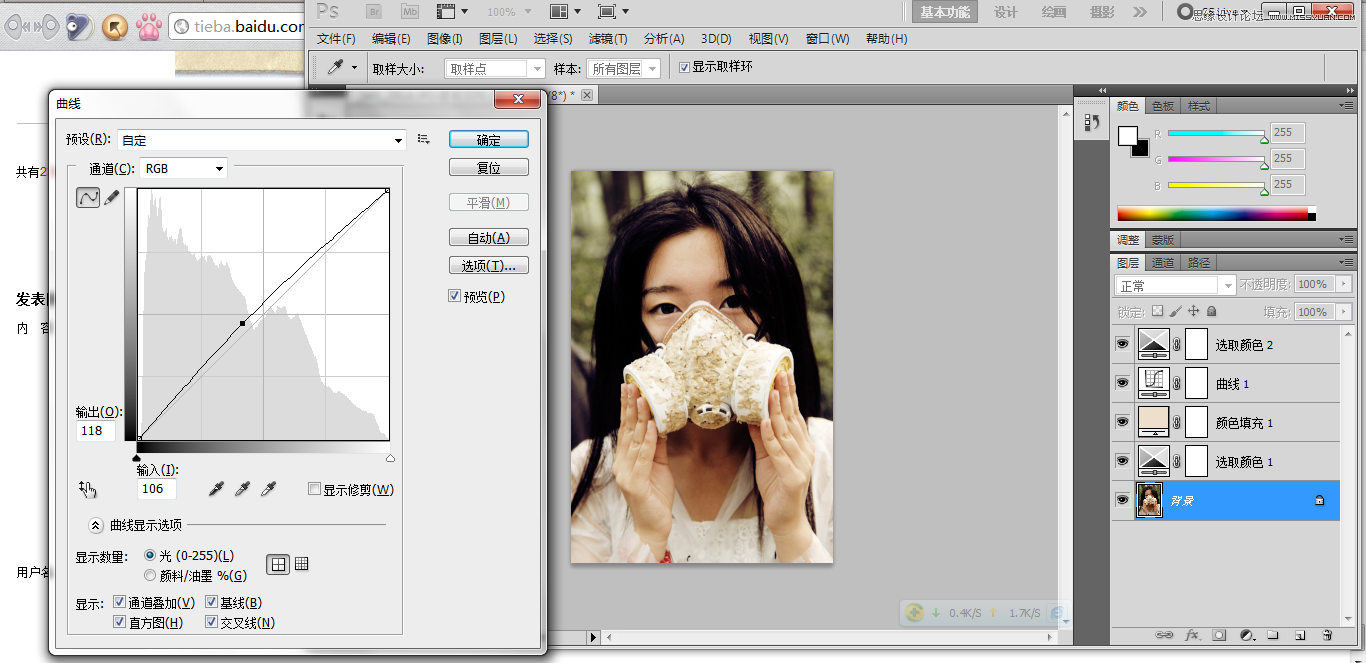
Task: Pick the white point eyedropper
Action: (x=268, y=488)
